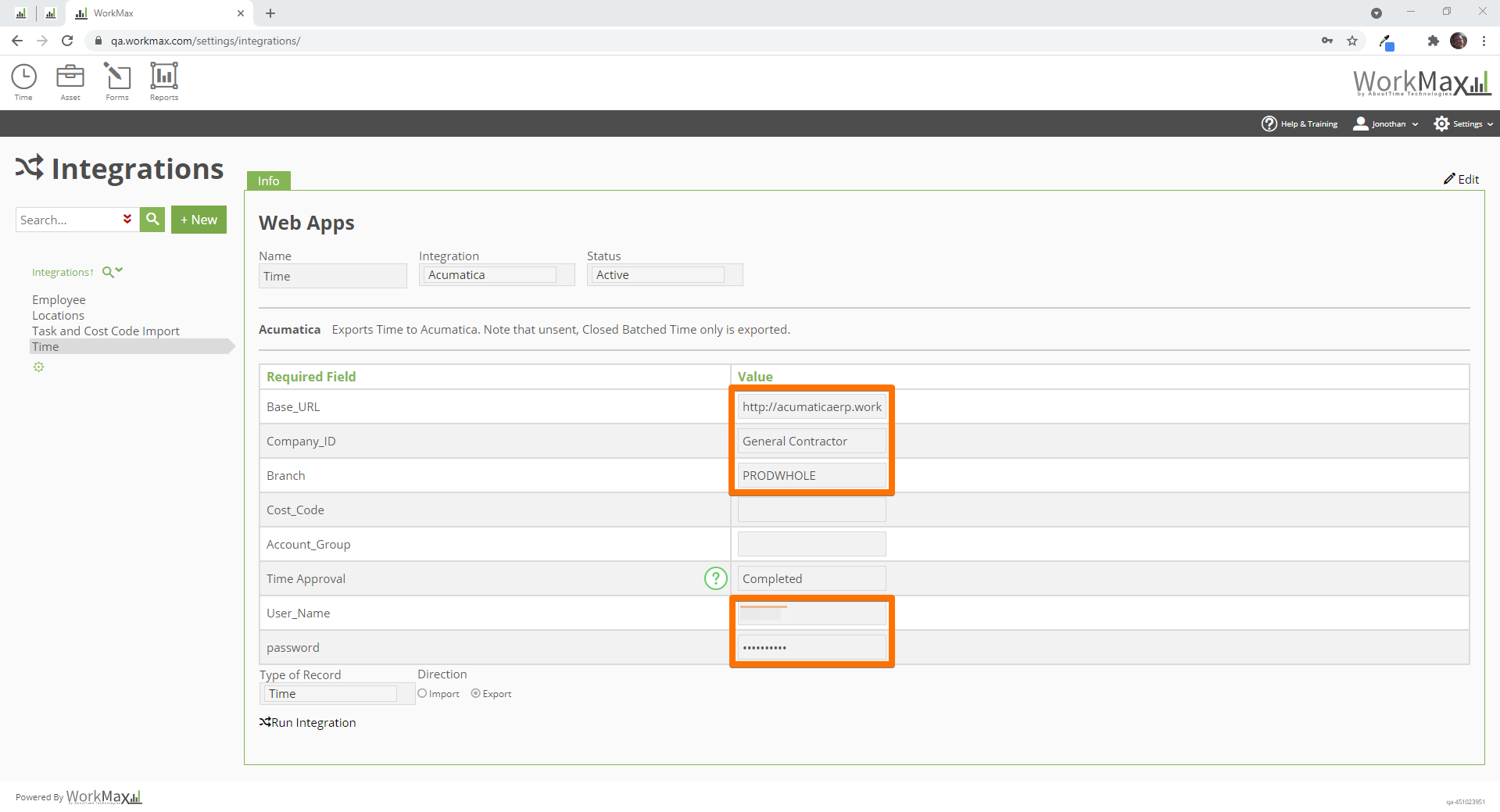Open the Settings gear menu
This screenshot has width=1500, height=812.
tap(1463, 123)
